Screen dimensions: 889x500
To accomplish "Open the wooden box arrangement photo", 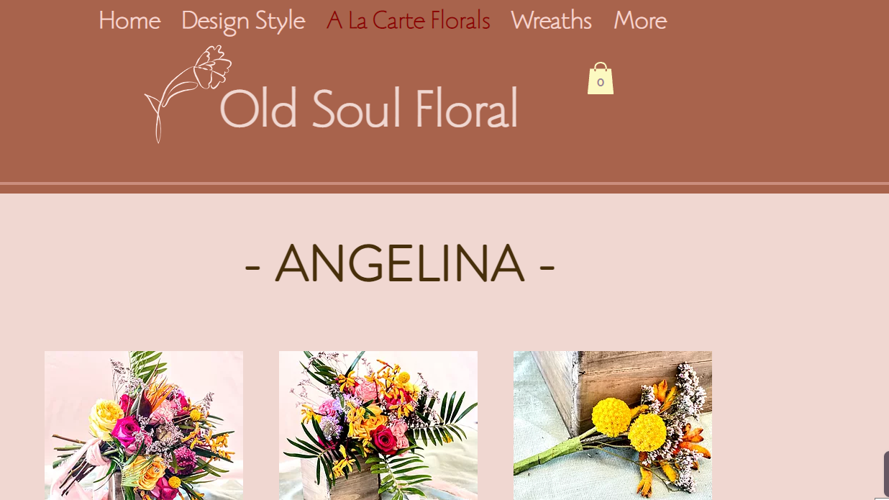I will click(x=378, y=425).
